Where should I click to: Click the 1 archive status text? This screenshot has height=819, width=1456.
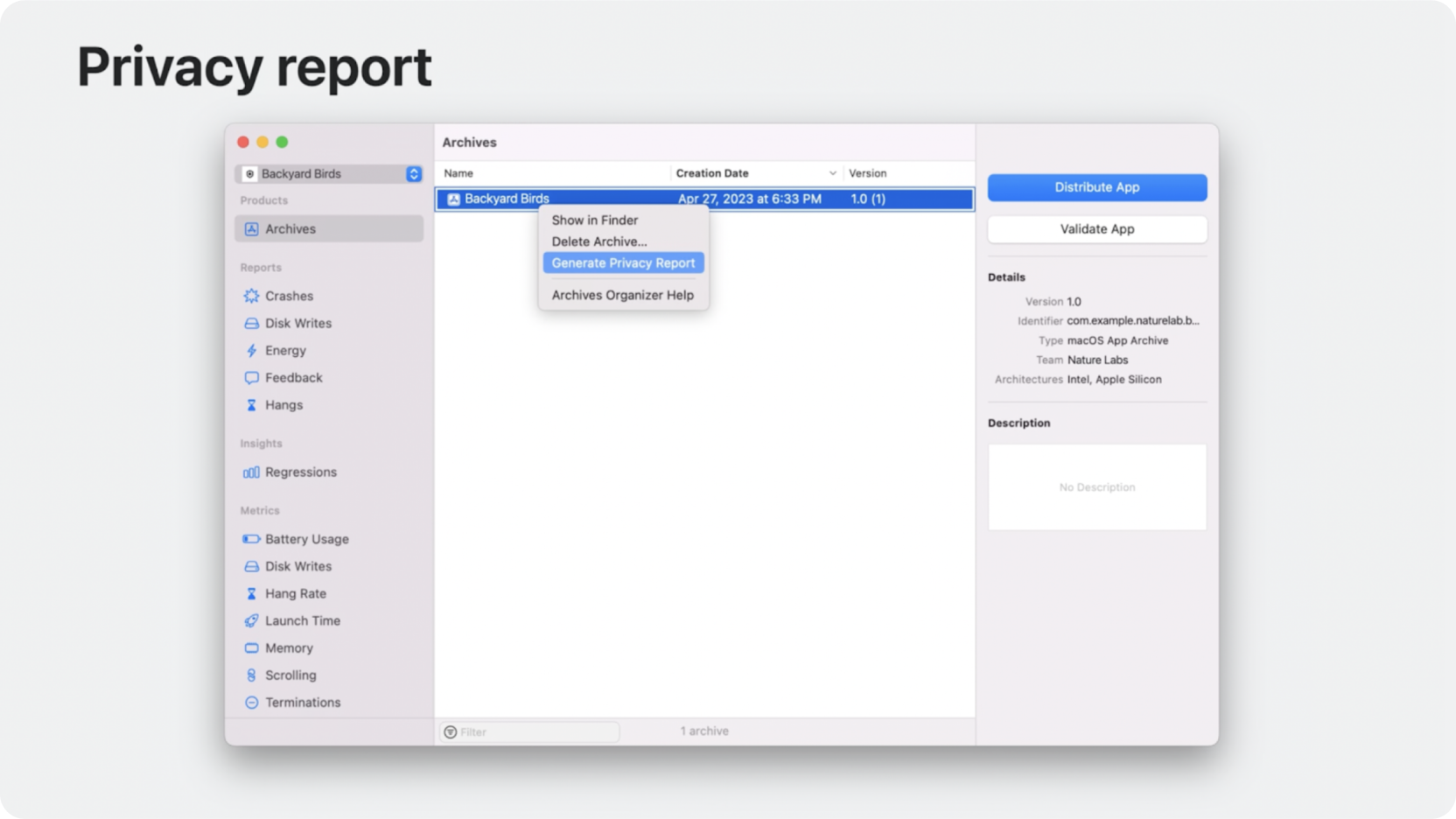pos(704,731)
